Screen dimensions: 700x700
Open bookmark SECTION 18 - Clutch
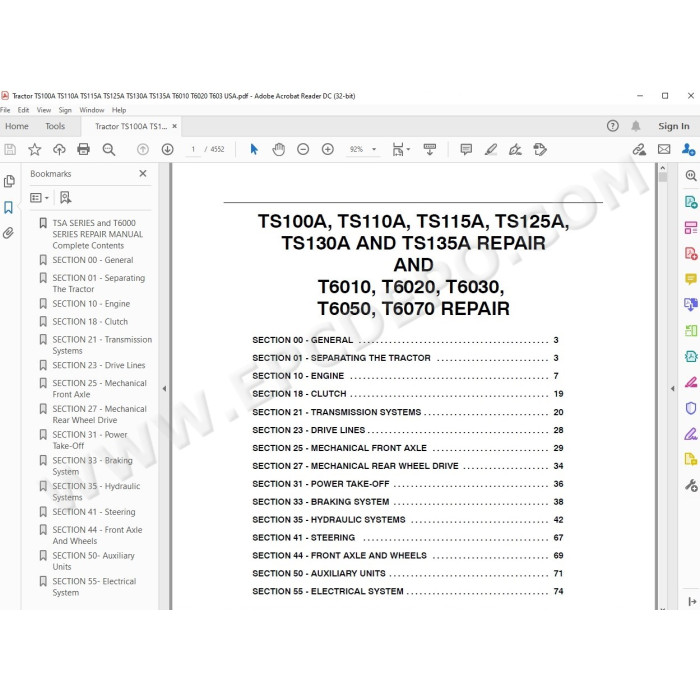pyautogui.click(x=90, y=321)
